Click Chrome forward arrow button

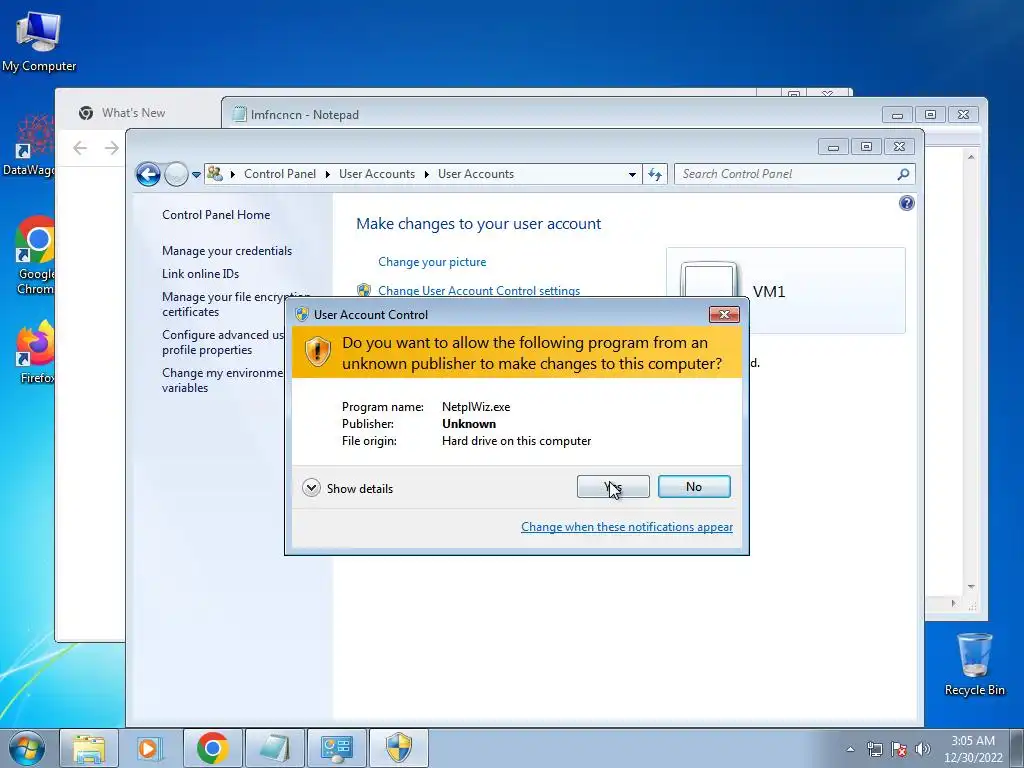pyautogui.click(x=112, y=148)
